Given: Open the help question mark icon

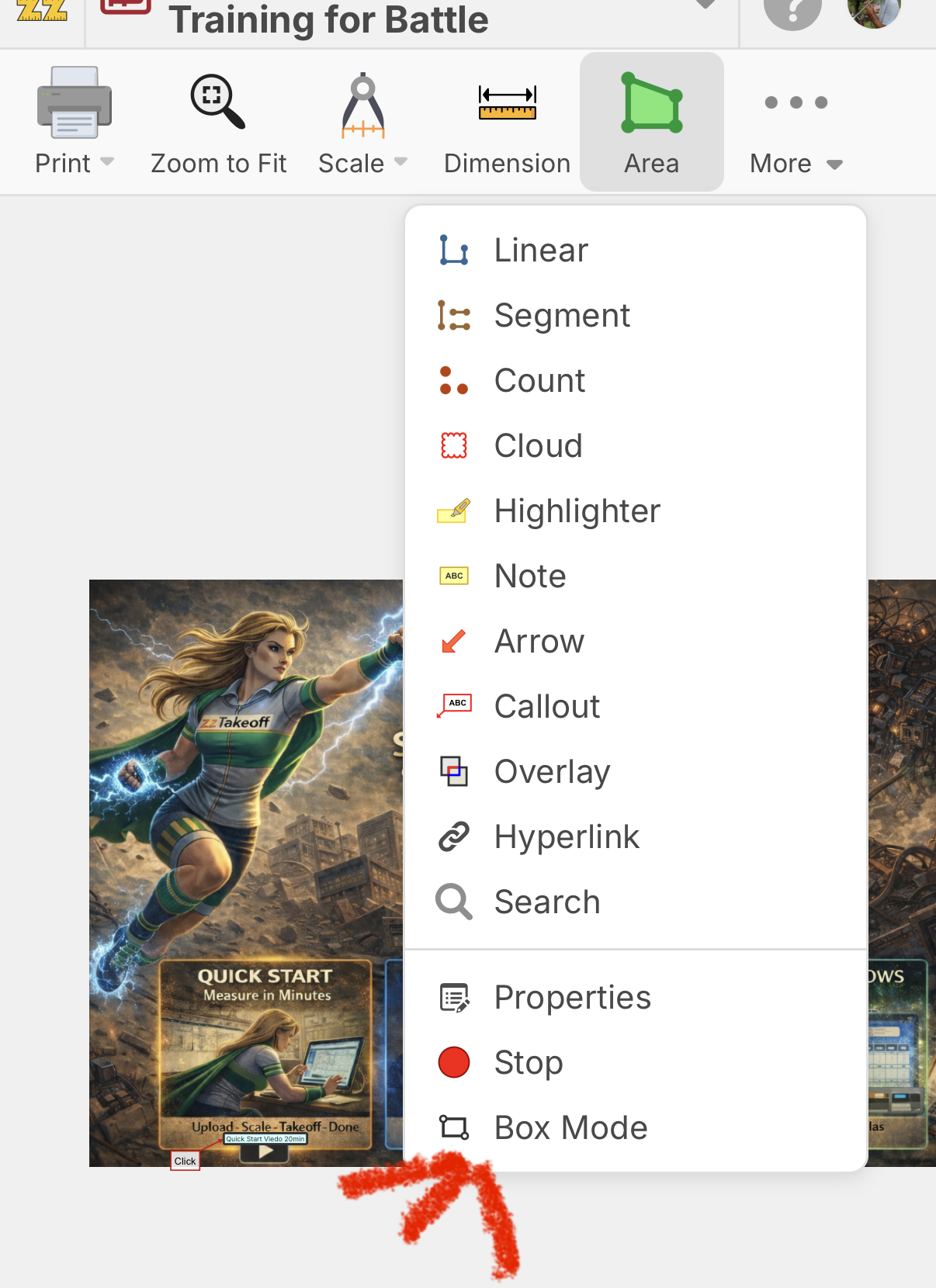Looking at the screenshot, I should pos(792,12).
